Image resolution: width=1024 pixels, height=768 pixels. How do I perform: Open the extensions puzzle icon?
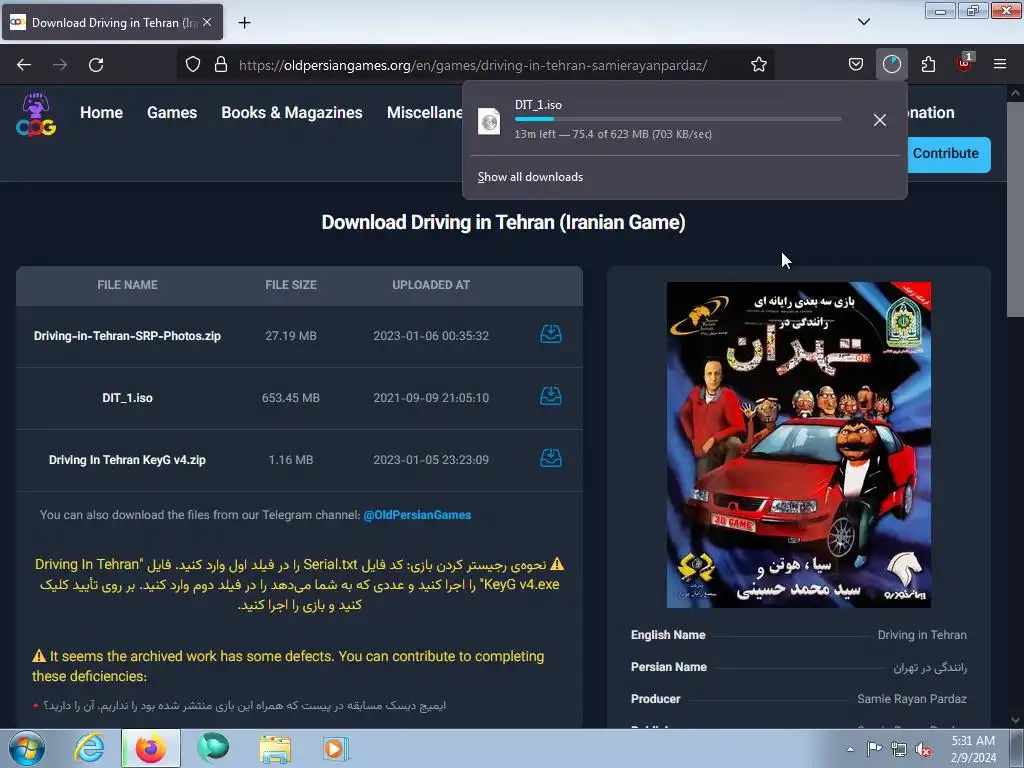(x=928, y=65)
